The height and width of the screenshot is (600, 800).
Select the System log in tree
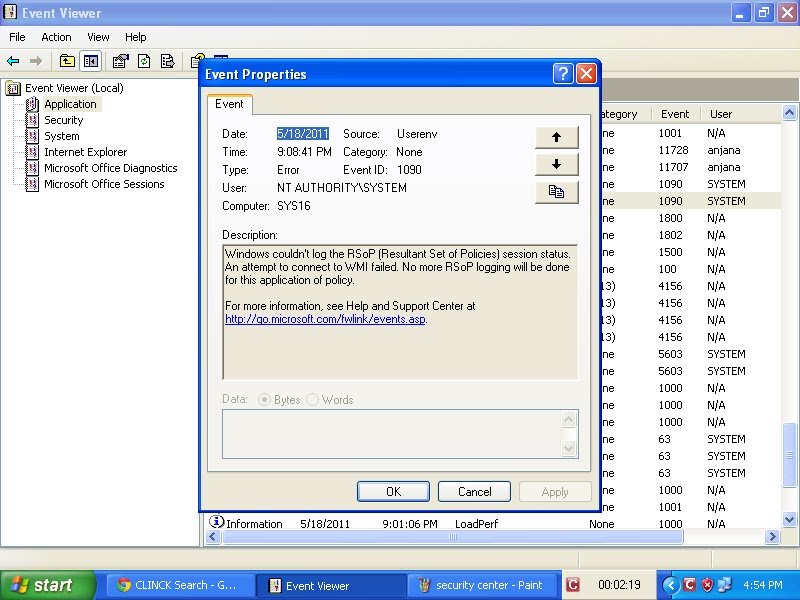tap(61, 136)
